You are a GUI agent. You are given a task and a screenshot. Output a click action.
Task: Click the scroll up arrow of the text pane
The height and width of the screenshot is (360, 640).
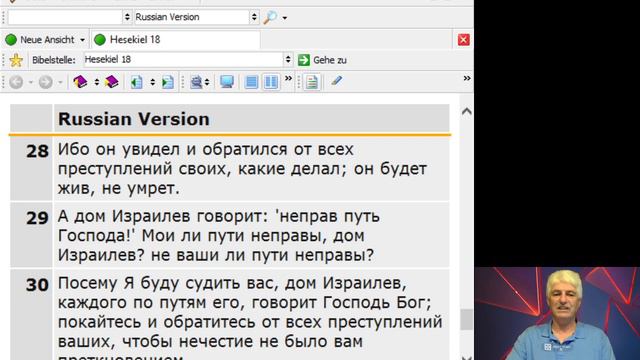pos(467,111)
